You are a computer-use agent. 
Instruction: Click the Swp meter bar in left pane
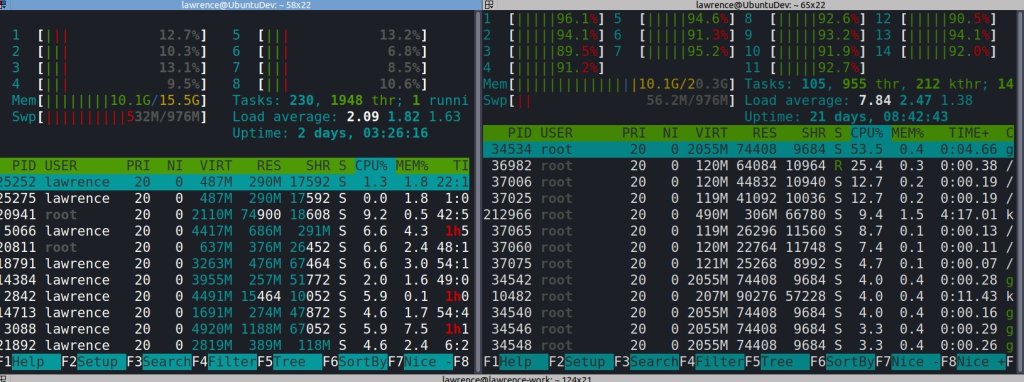pyautogui.click(x=110, y=117)
